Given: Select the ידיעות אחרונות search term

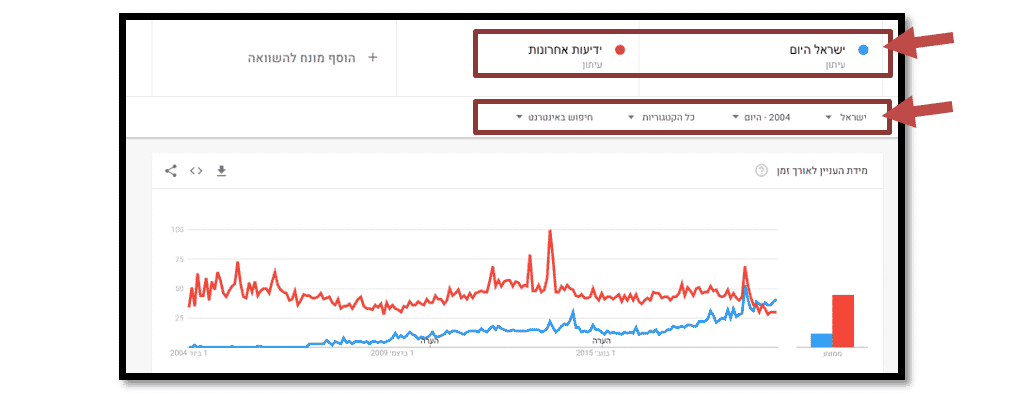Looking at the screenshot, I should click(x=565, y=50).
